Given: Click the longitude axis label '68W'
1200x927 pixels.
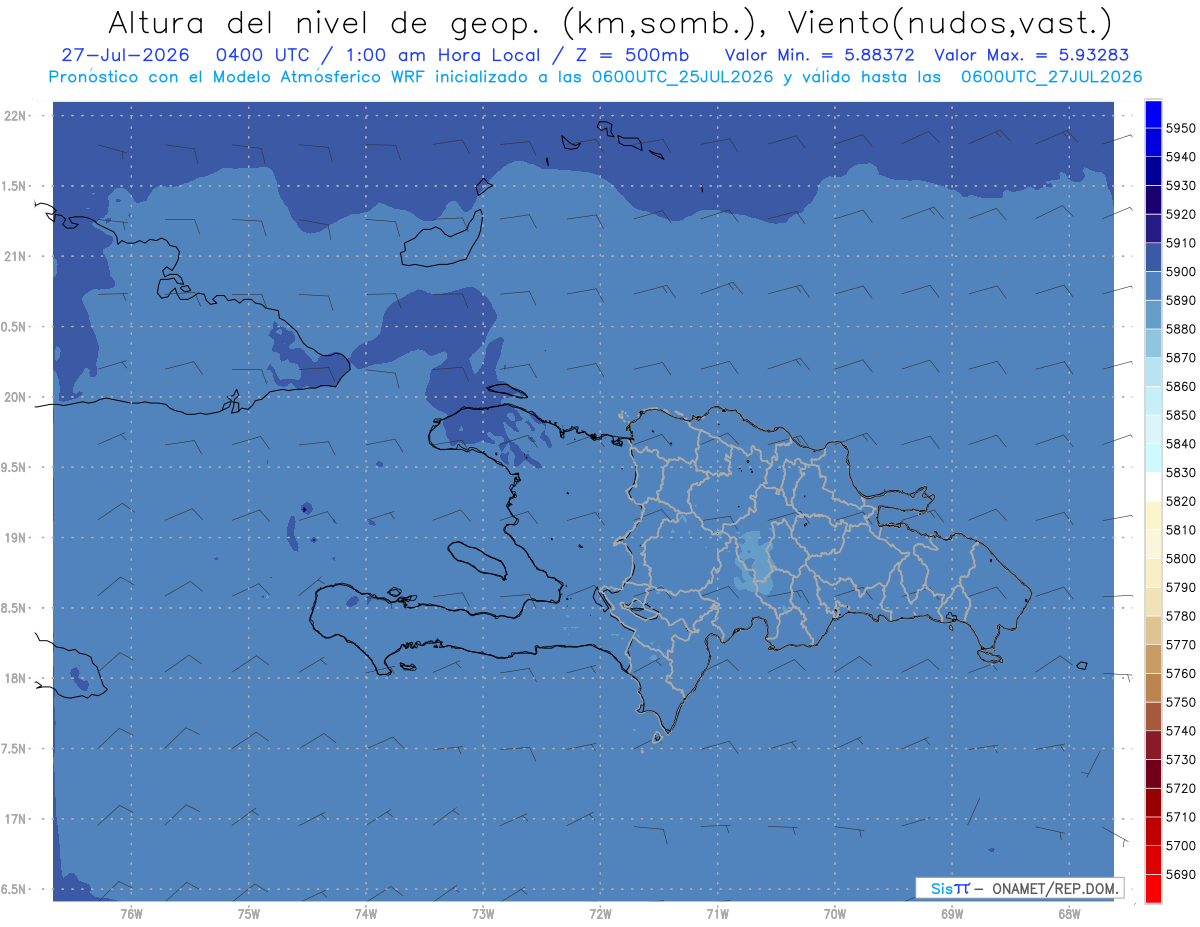Looking at the screenshot, I should 1069,913.
